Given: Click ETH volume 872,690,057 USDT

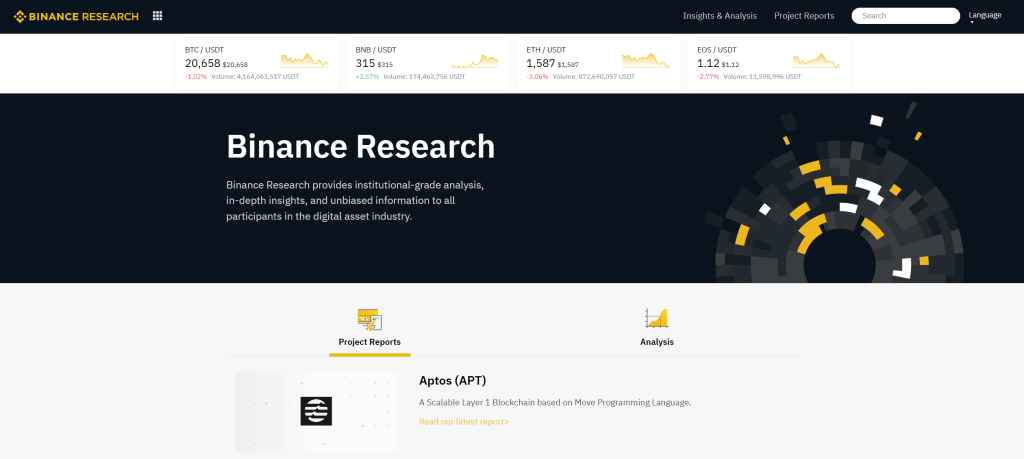Looking at the screenshot, I should (x=594, y=76).
